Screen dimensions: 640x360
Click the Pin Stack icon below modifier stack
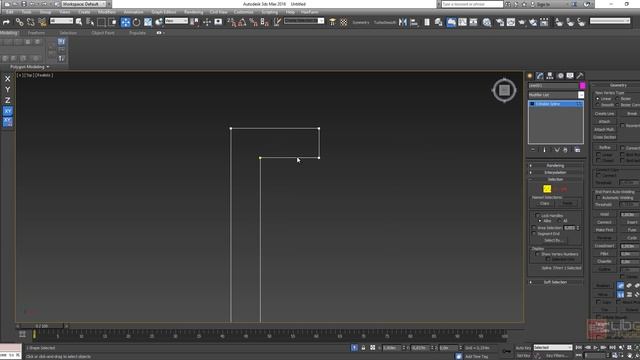533,150
